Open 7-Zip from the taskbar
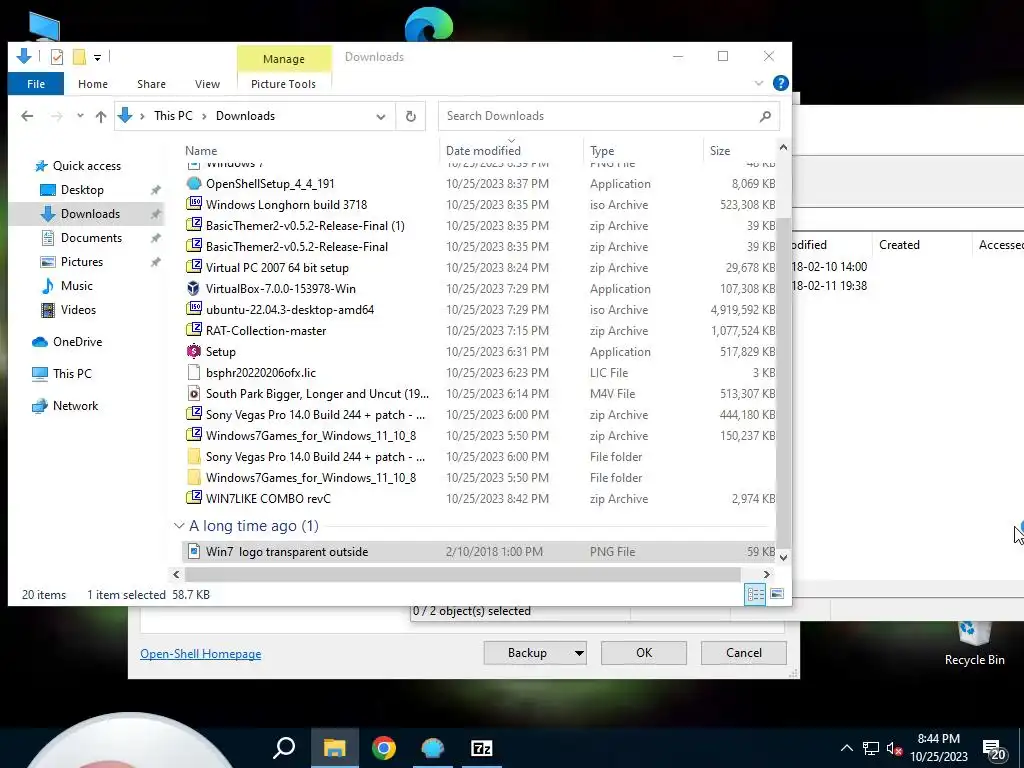 pyautogui.click(x=482, y=748)
